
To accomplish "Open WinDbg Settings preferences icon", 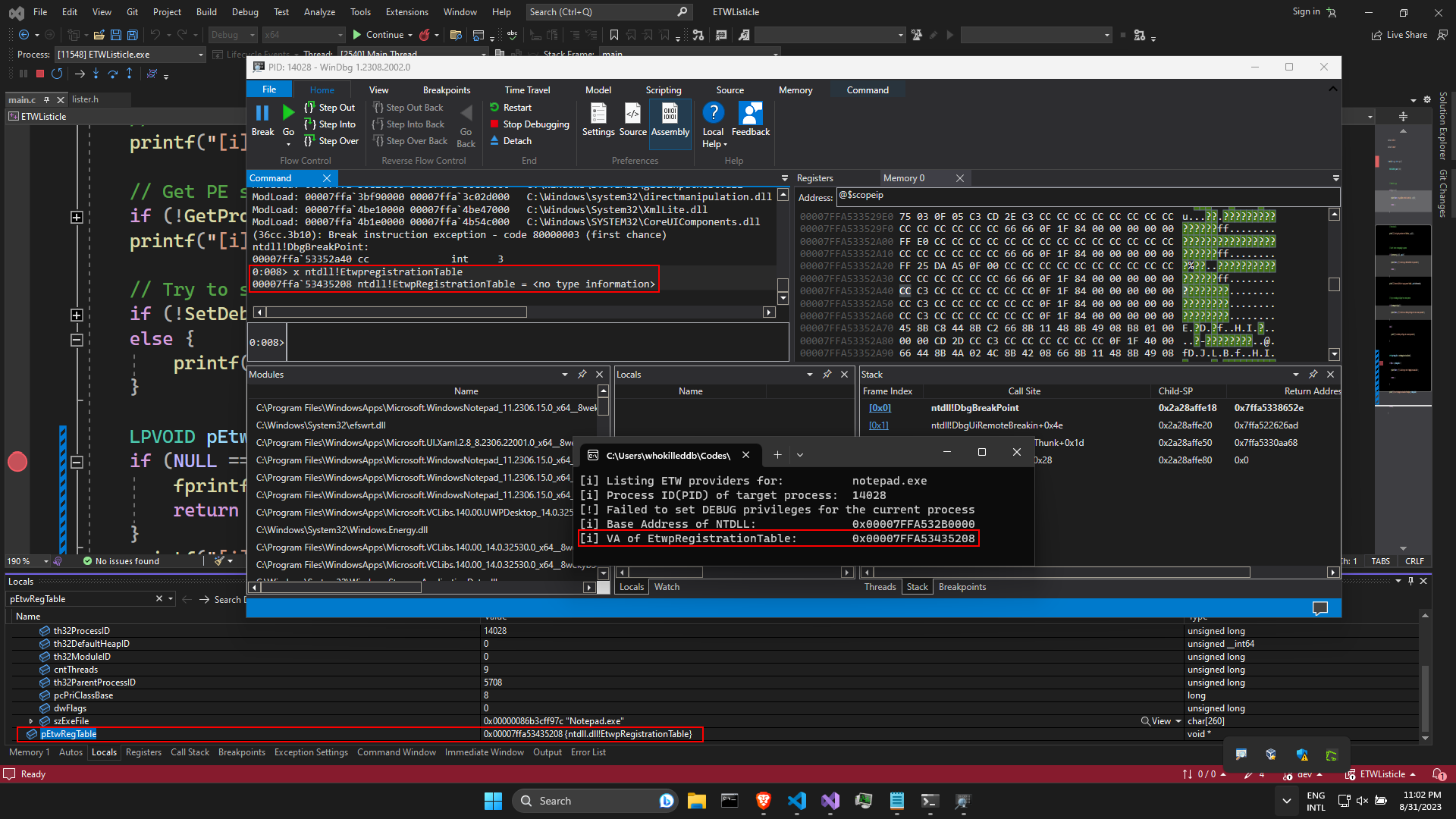I will tap(598, 114).
